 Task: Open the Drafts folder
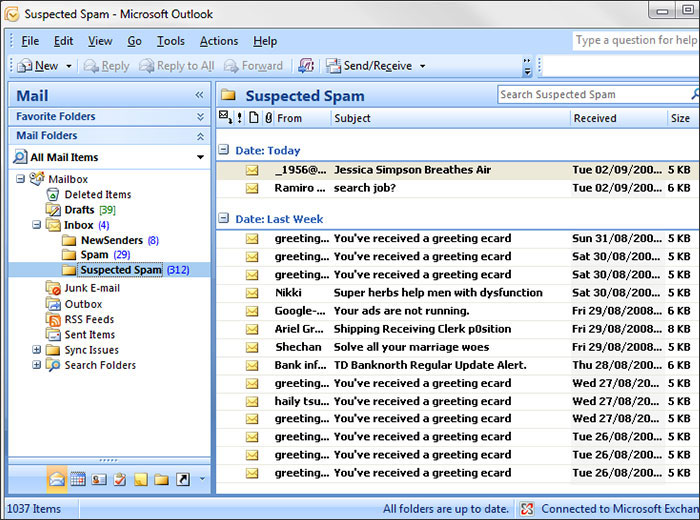[80, 210]
